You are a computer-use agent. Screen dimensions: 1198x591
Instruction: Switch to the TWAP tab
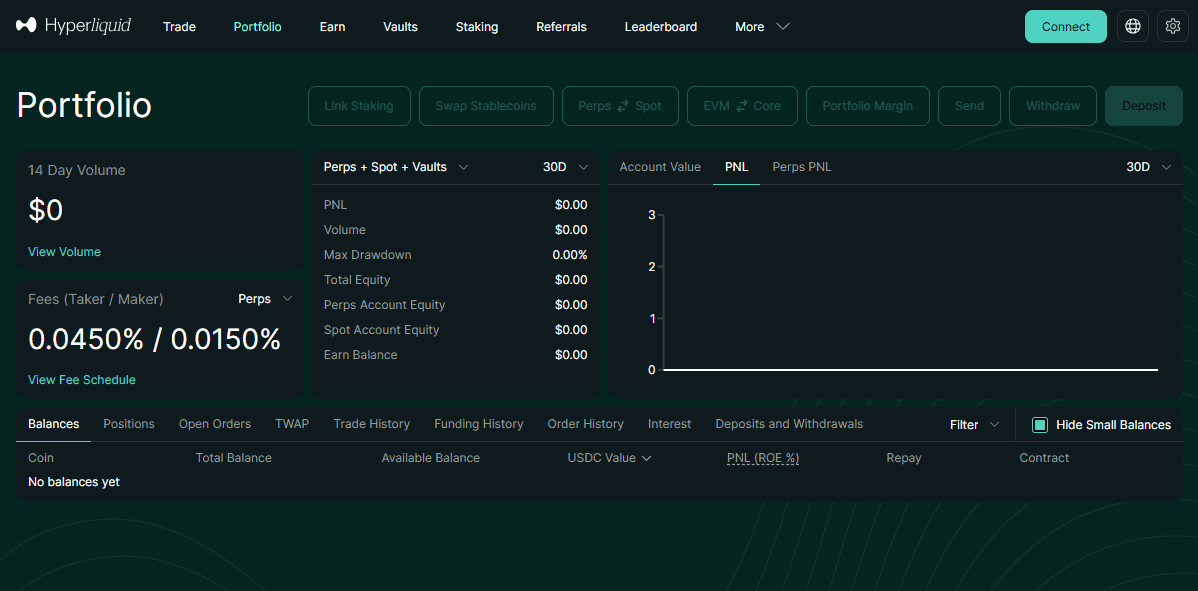point(292,424)
